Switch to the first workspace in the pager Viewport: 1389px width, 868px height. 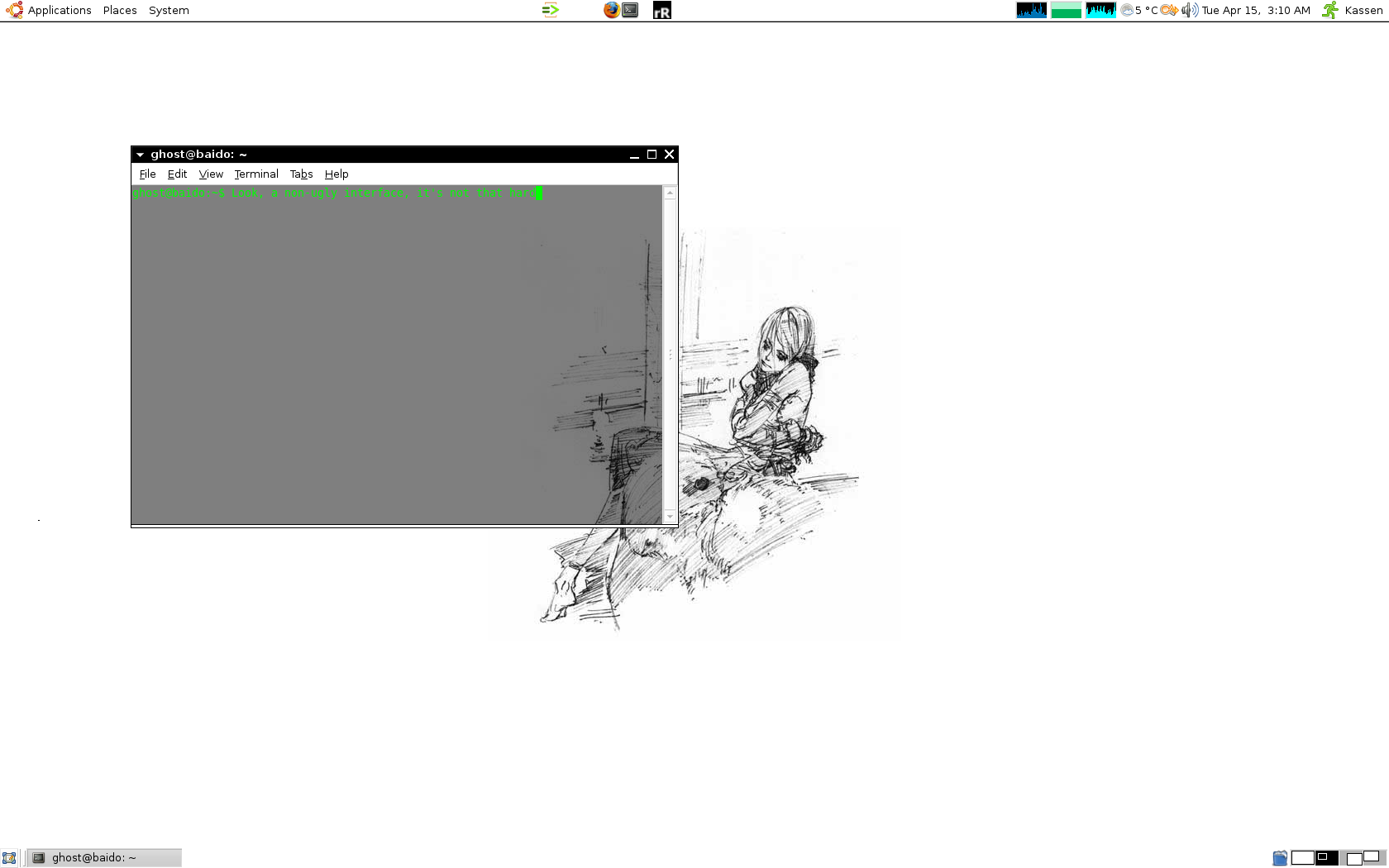tap(1302, 858)
